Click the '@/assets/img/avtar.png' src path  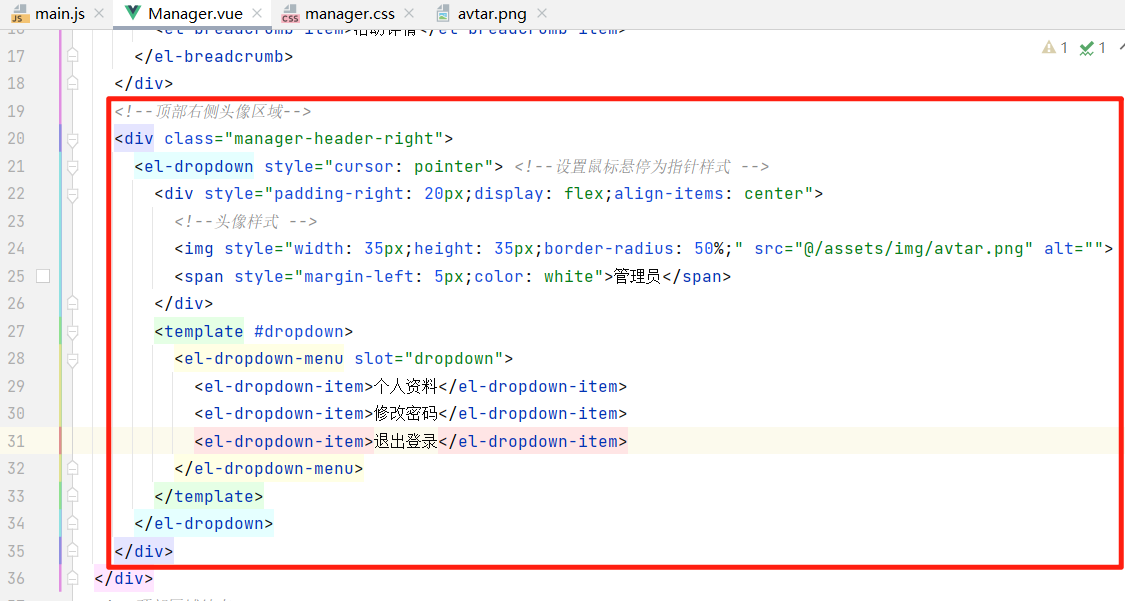pyautogui.click(x=913, y=249)
